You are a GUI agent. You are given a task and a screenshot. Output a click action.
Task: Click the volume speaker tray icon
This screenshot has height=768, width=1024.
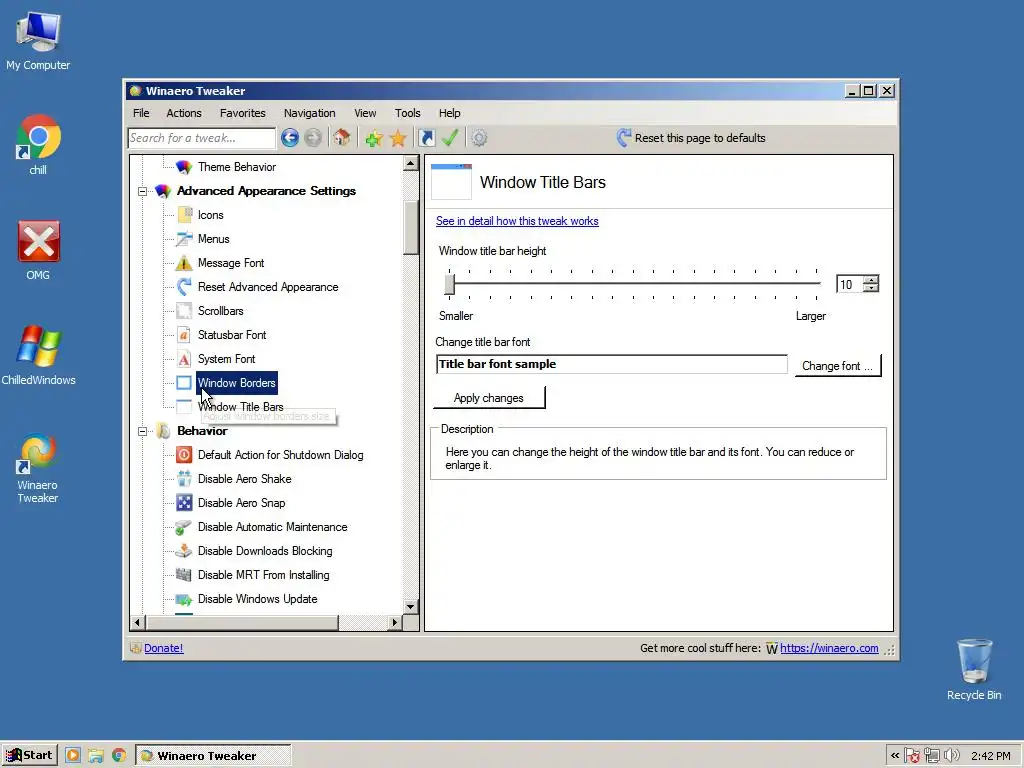[x=952, y=756]
